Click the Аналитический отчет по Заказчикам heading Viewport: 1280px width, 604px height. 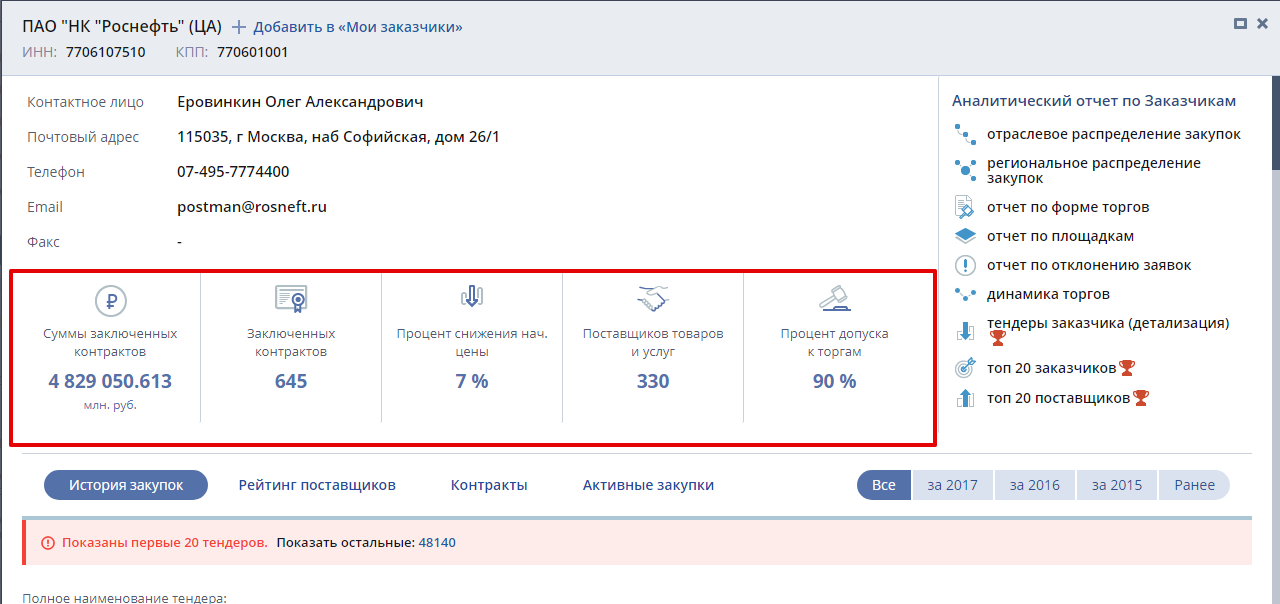click(x=1094, y=101)
